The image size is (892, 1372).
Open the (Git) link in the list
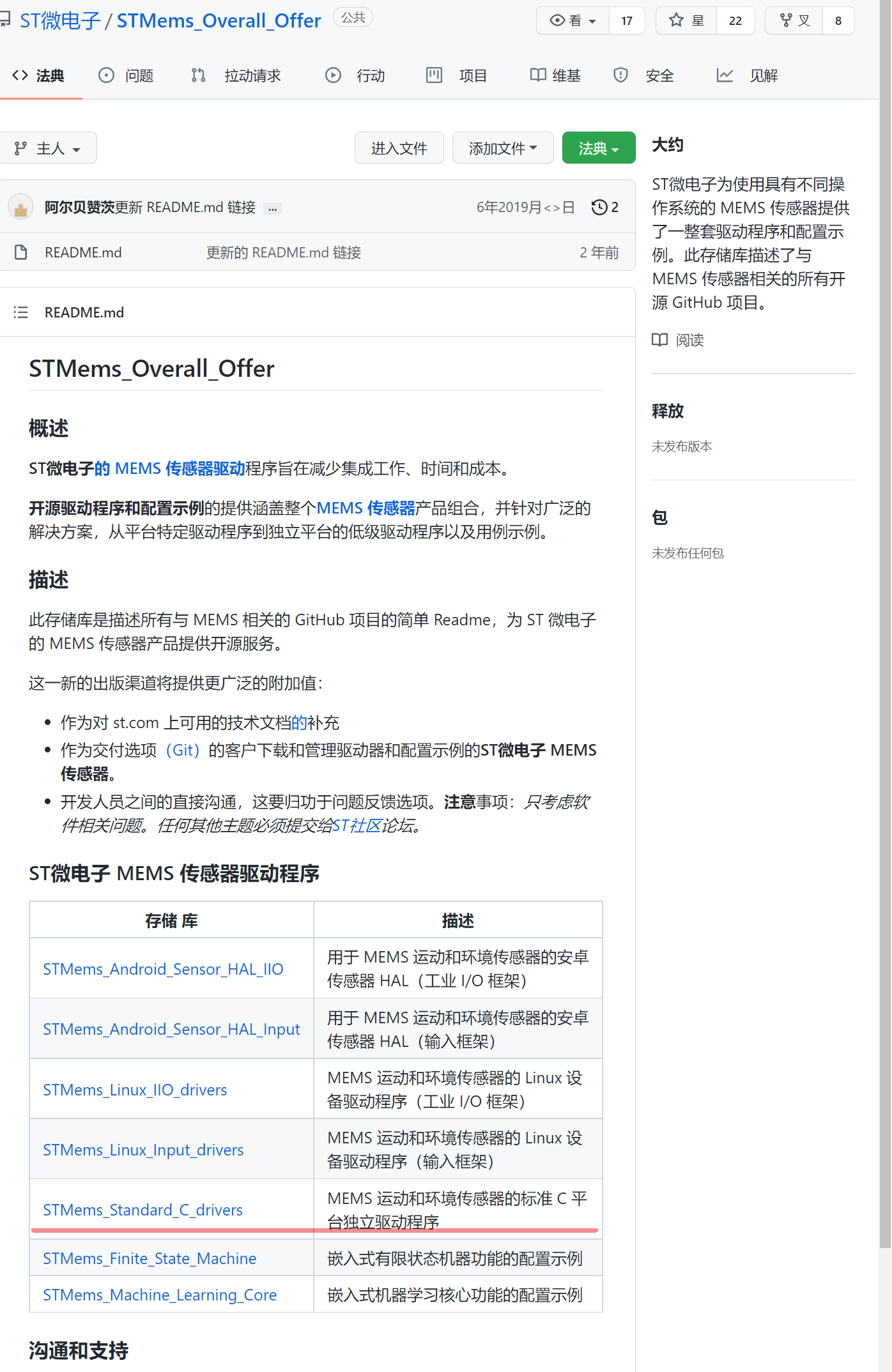(183, 750)
